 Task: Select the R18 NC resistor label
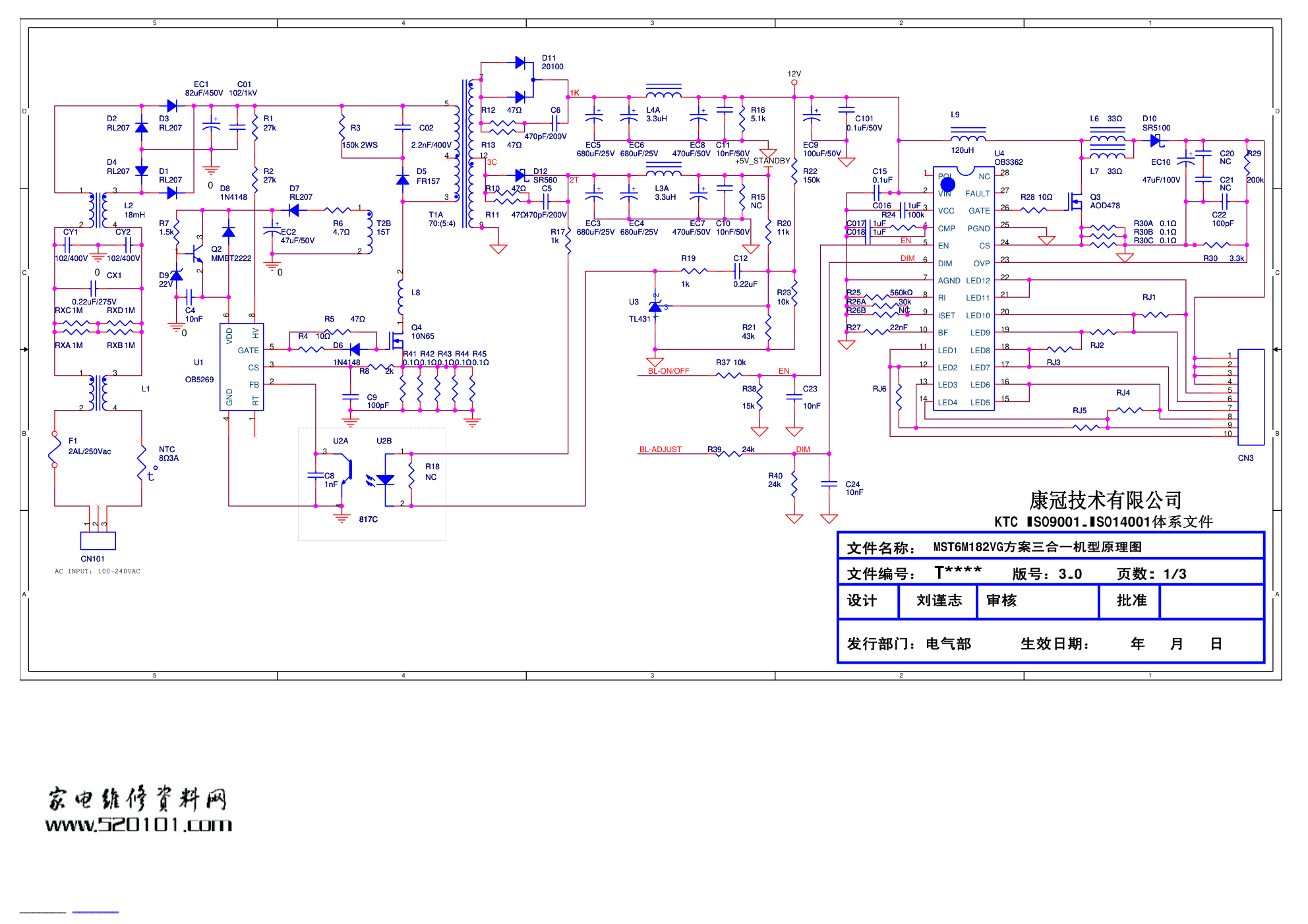432,472
